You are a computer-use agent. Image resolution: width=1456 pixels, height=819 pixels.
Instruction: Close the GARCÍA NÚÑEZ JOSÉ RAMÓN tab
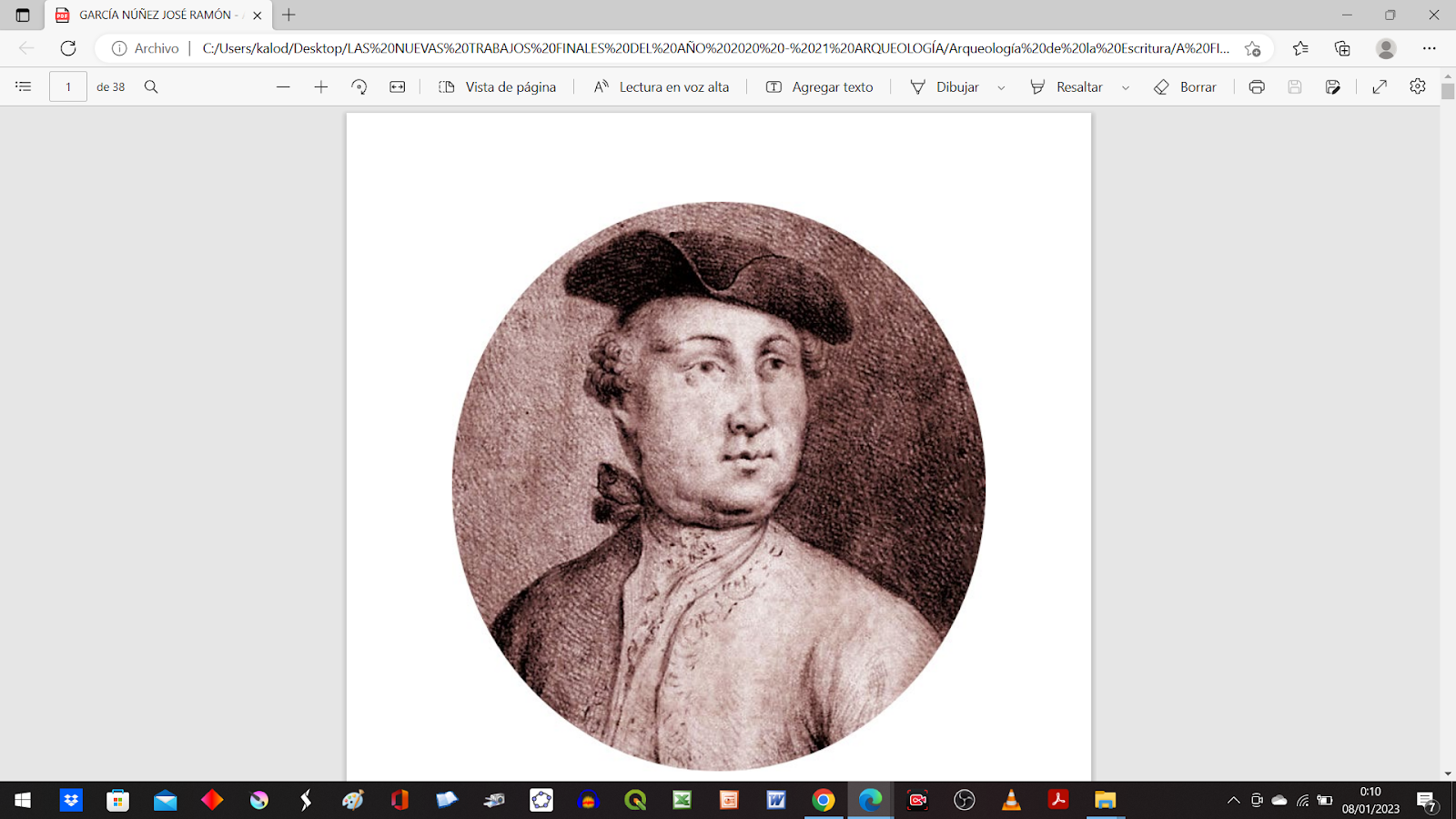pos(258,15)
